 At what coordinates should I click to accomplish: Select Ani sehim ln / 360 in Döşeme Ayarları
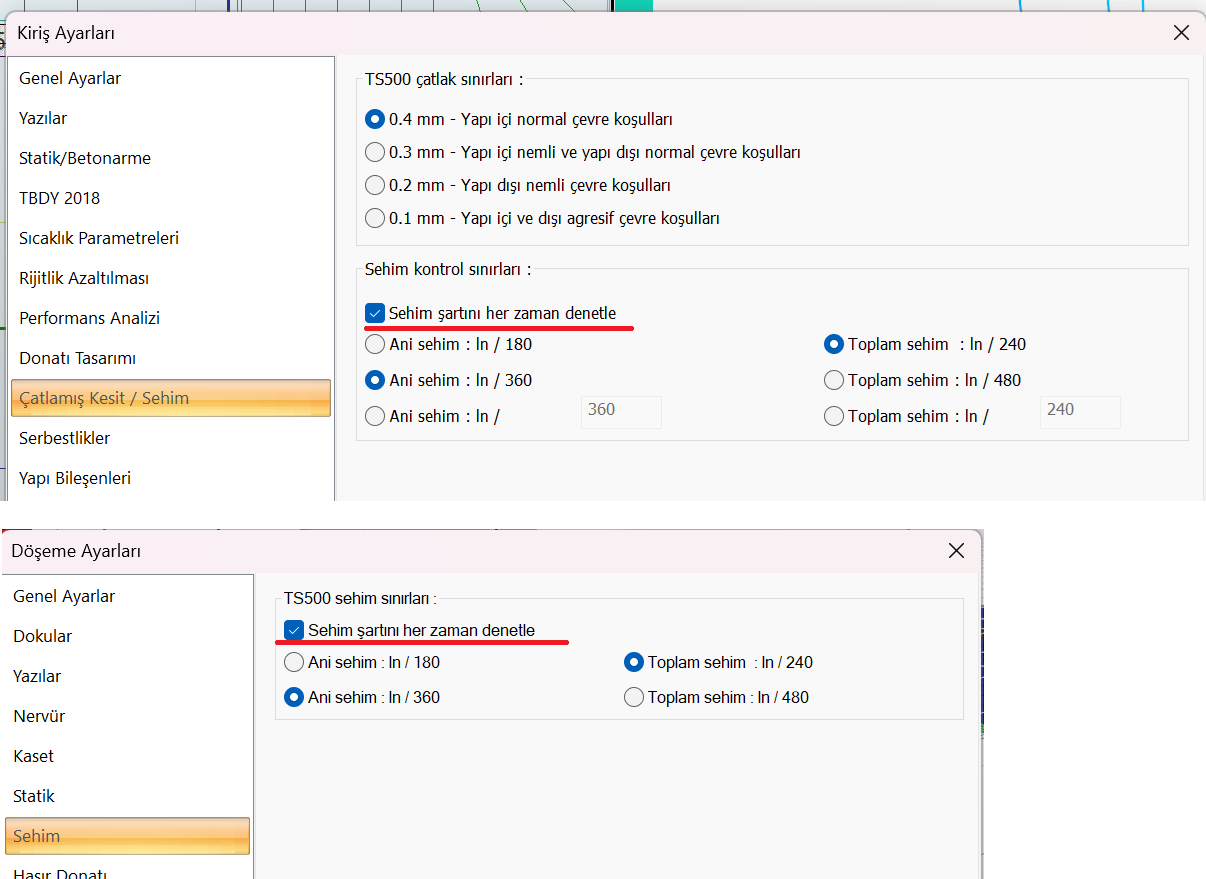(x=294, y=697)
